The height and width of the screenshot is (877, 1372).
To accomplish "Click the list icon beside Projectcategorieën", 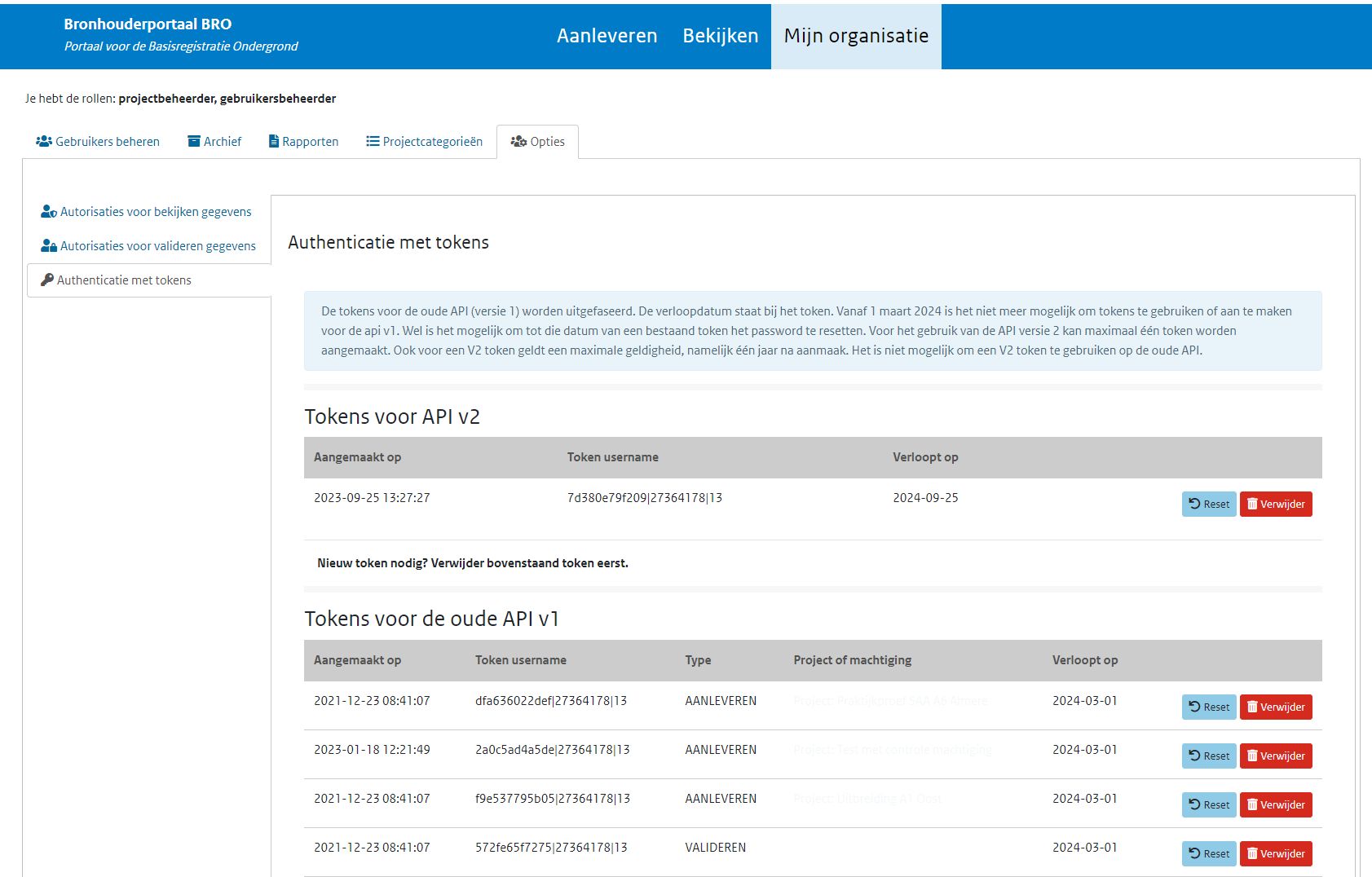I will point(373,141).
